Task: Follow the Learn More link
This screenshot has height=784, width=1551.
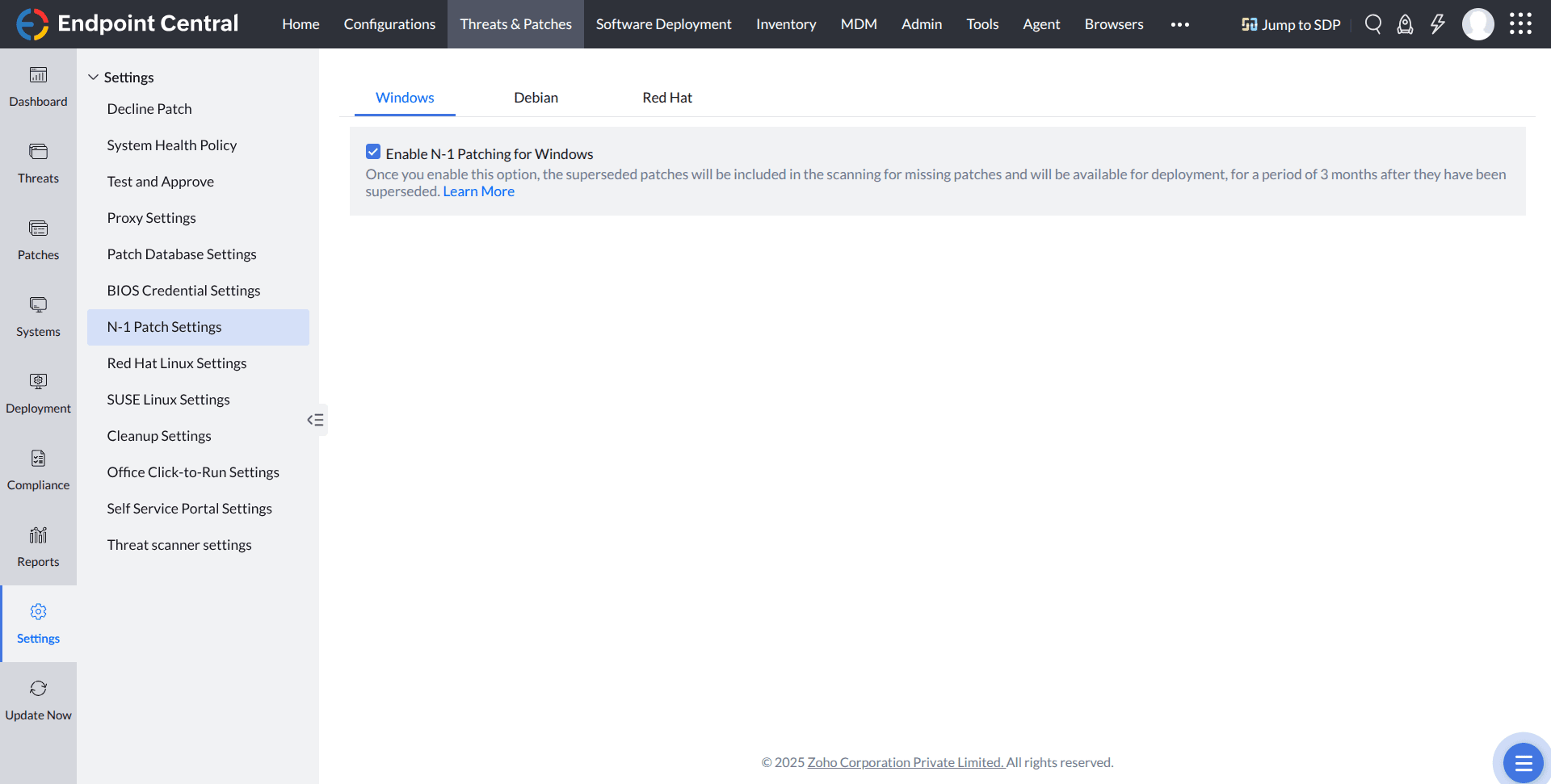Action: (478, 191)
